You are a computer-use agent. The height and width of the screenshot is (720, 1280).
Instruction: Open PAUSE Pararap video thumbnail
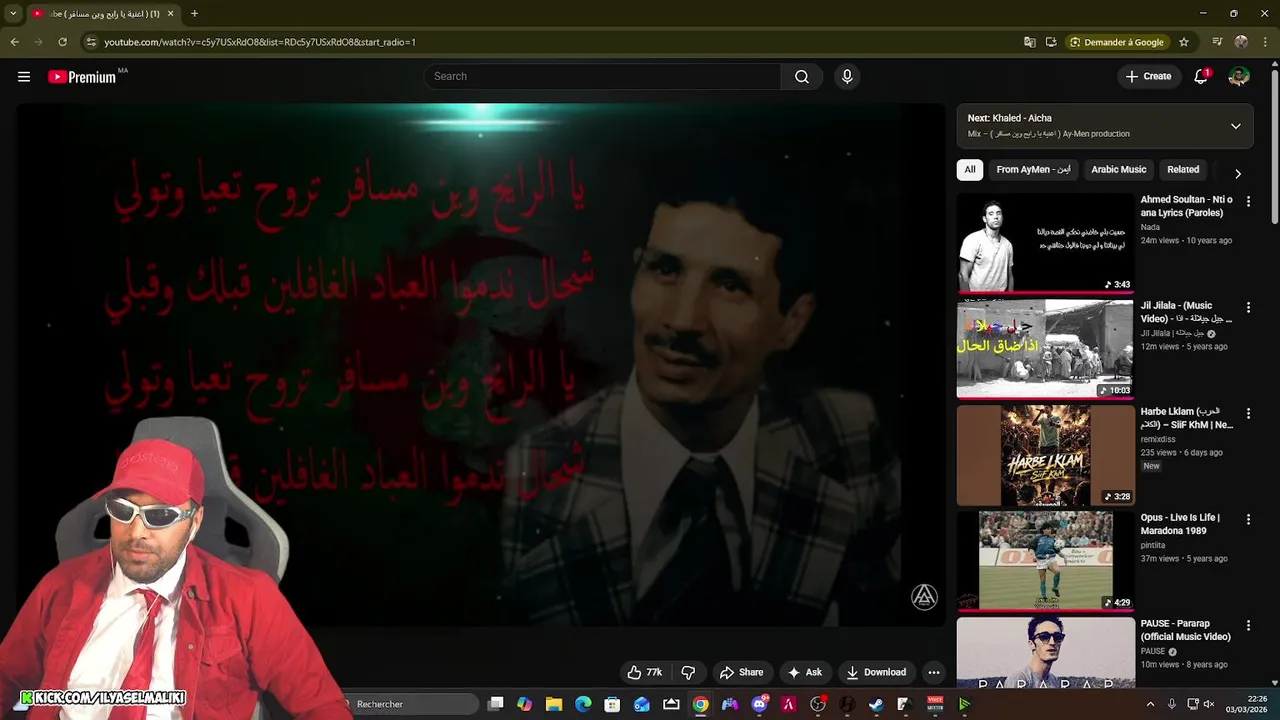point(1045,652)
